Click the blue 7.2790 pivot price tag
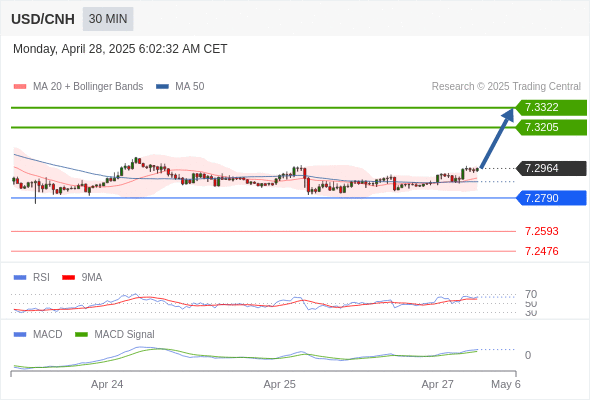Viewport: 590px width, 400px height. 551,198
